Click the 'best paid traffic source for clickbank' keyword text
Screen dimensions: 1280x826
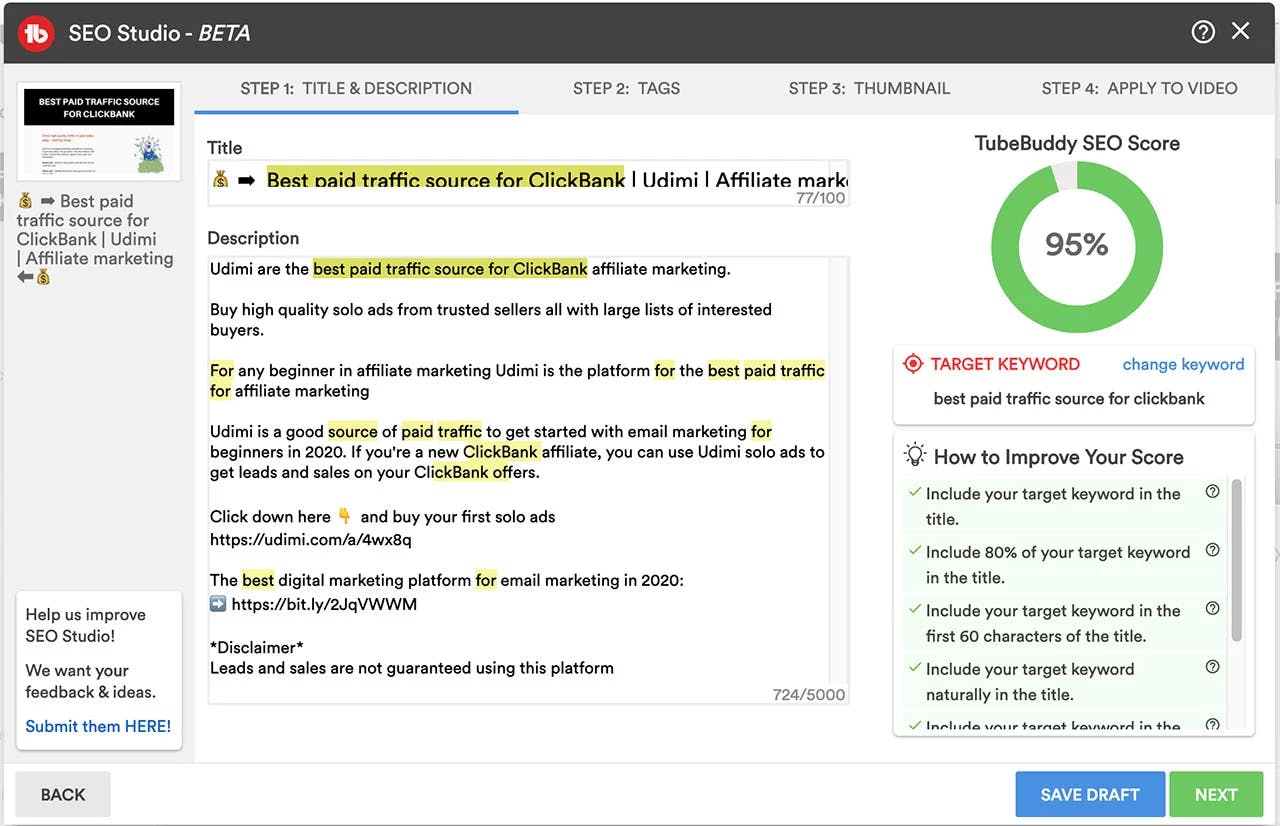[x=1069, y=398]
